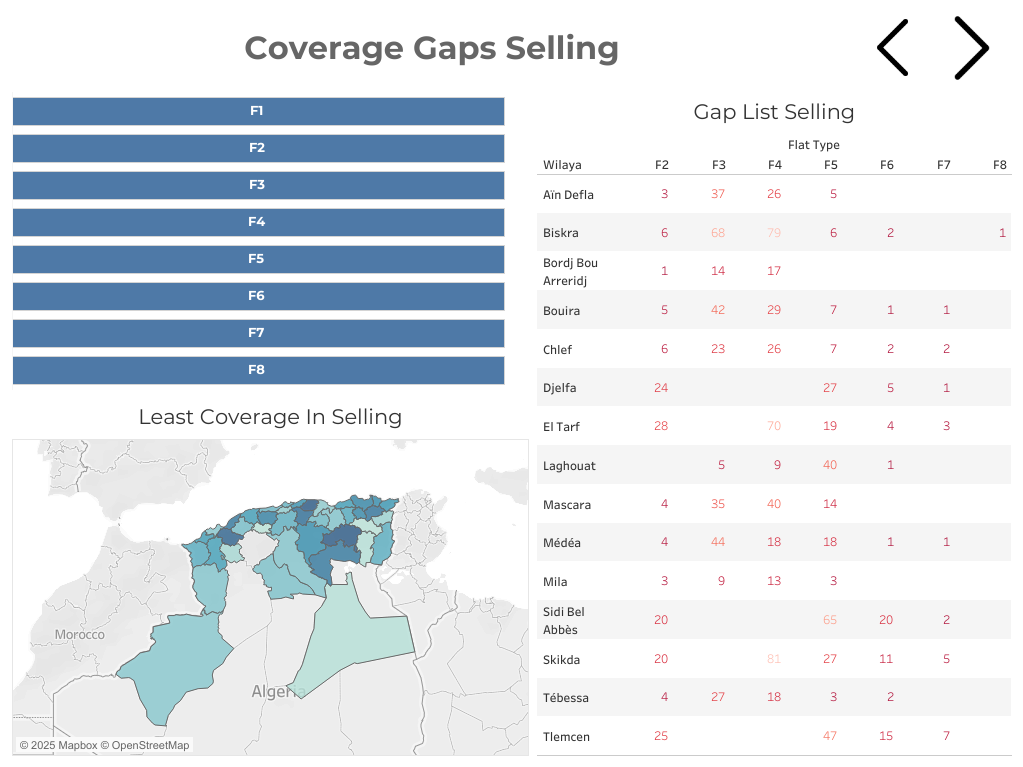This screenshot has width=1023, height=767.
Task: Select the F3 column header in table
Action: click(718, 165)
